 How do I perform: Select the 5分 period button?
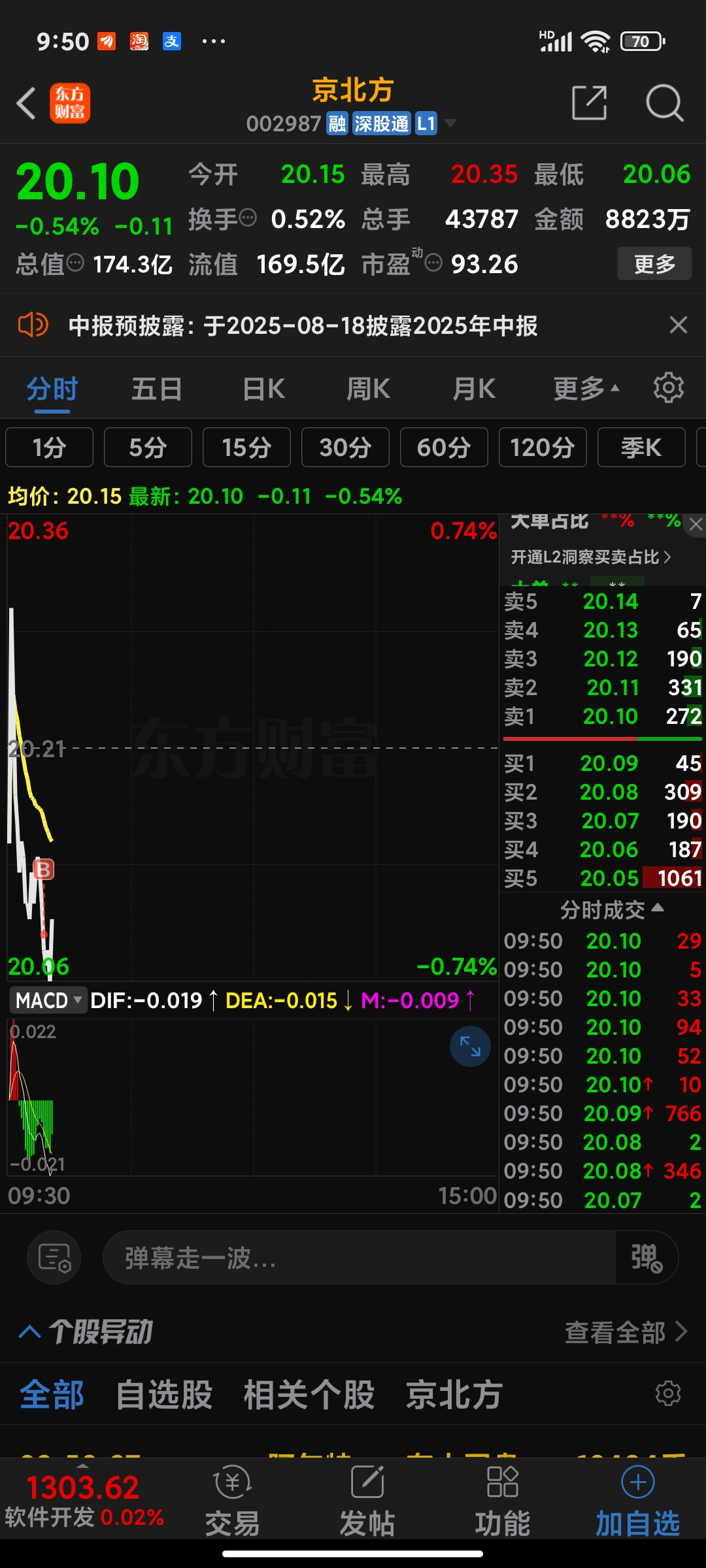[148, 448]
